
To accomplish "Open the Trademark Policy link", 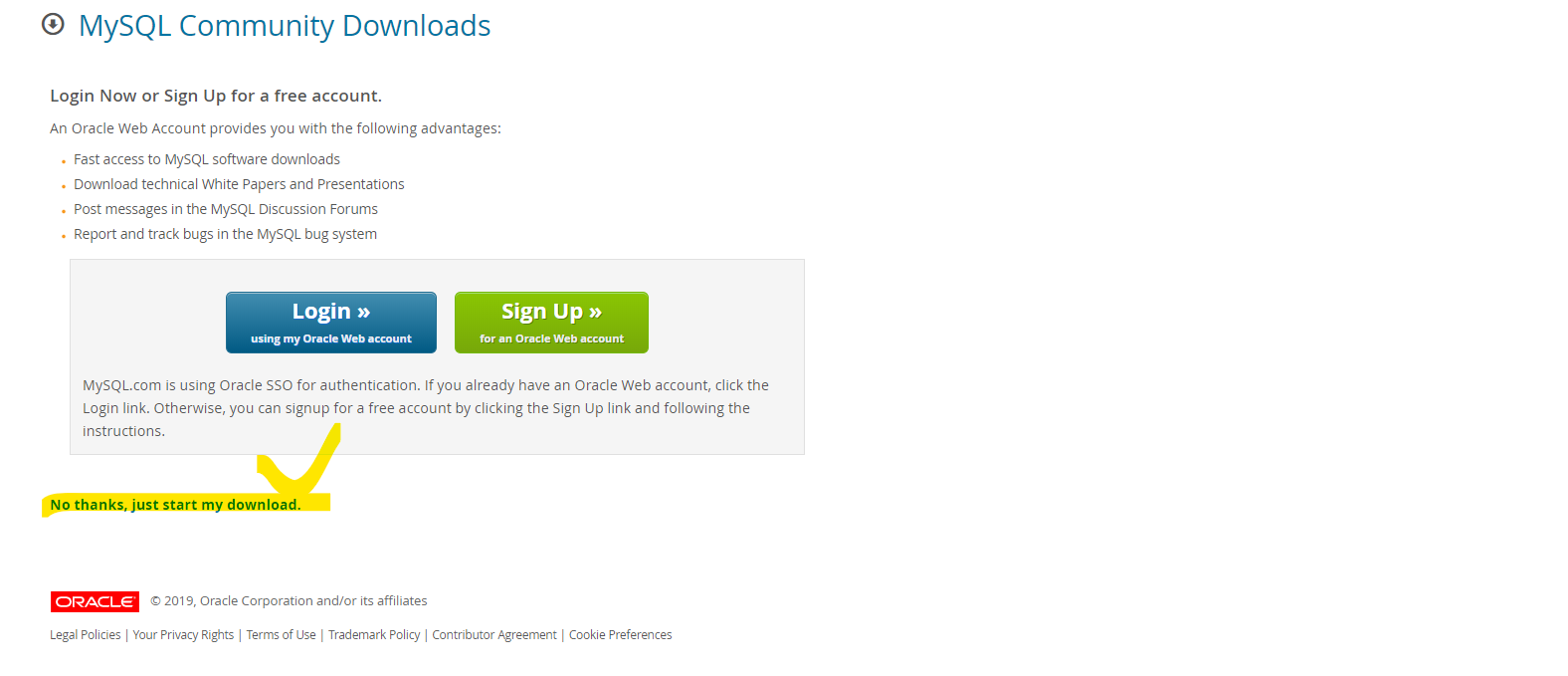I will [374, 635].
